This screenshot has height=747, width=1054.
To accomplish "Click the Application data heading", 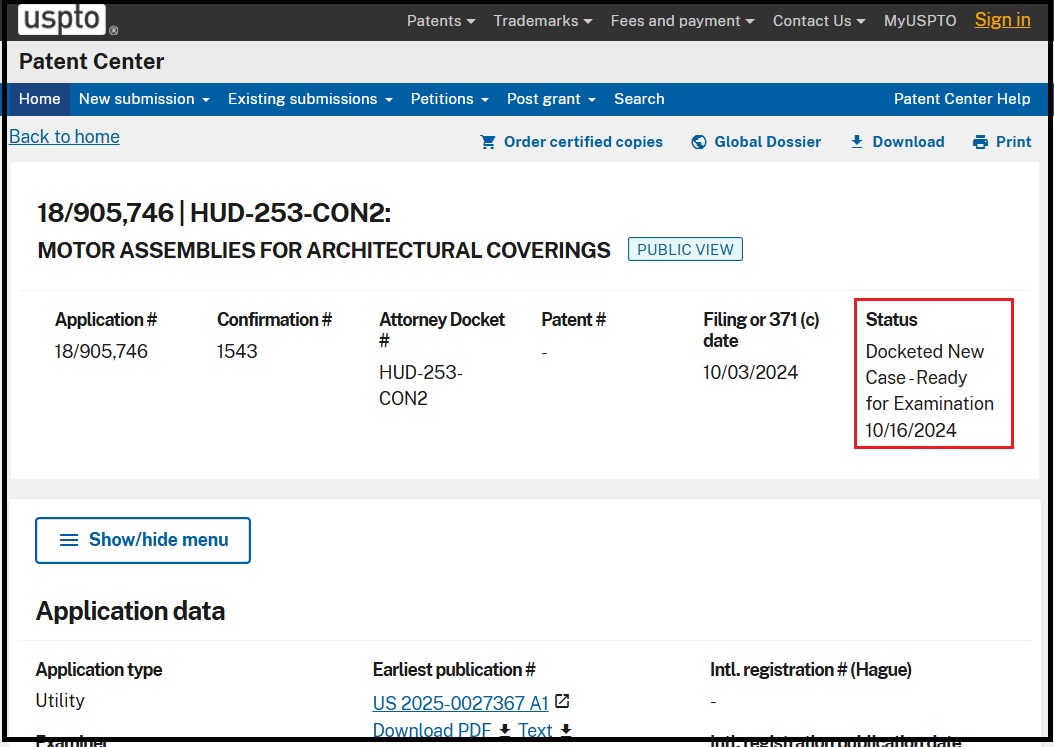I will coord(130,611).
